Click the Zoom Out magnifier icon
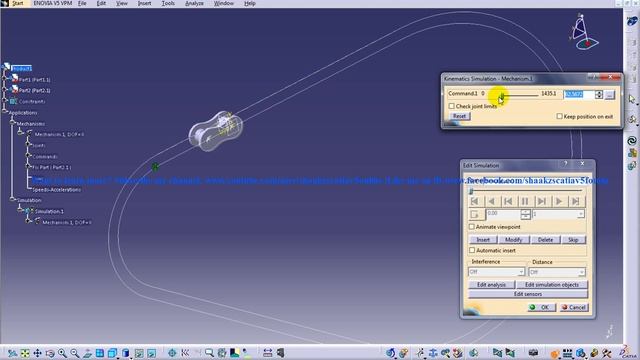The image size is (640, 360). (x=75, y=353)
